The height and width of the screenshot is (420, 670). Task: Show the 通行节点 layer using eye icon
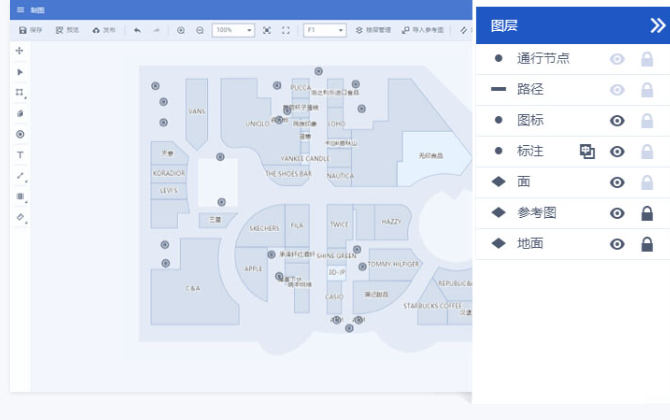pyautogui.click(x=618, y=59)
